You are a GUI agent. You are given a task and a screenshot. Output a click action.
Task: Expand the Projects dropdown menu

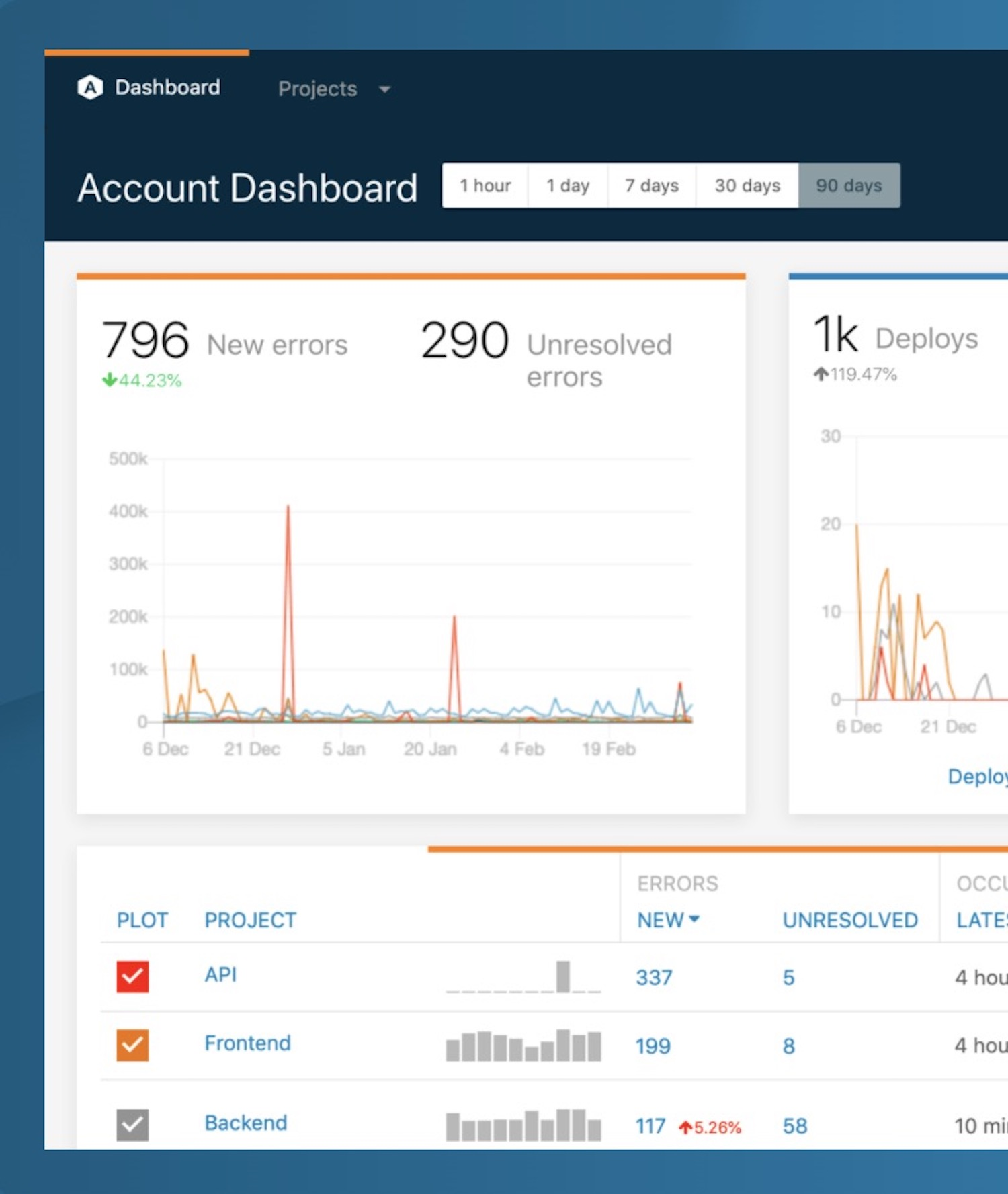335,89
